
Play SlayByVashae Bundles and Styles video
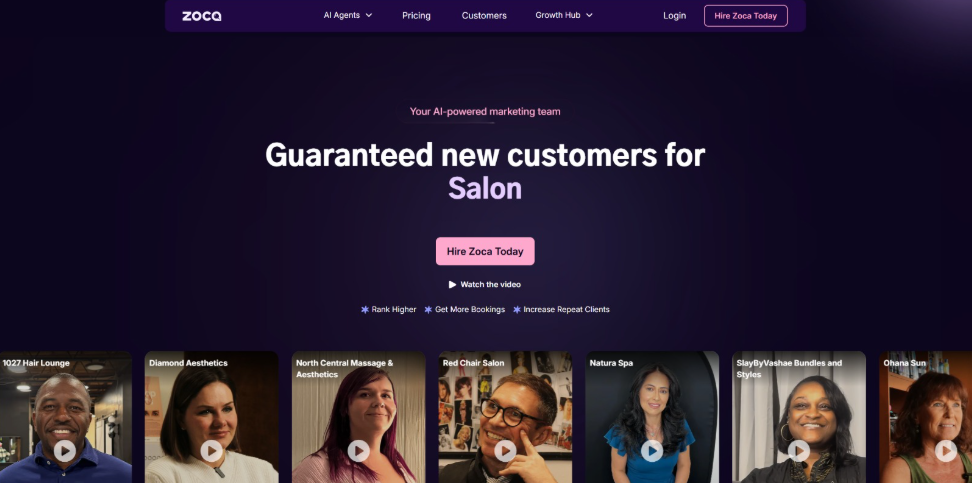(x=798, y=451)
